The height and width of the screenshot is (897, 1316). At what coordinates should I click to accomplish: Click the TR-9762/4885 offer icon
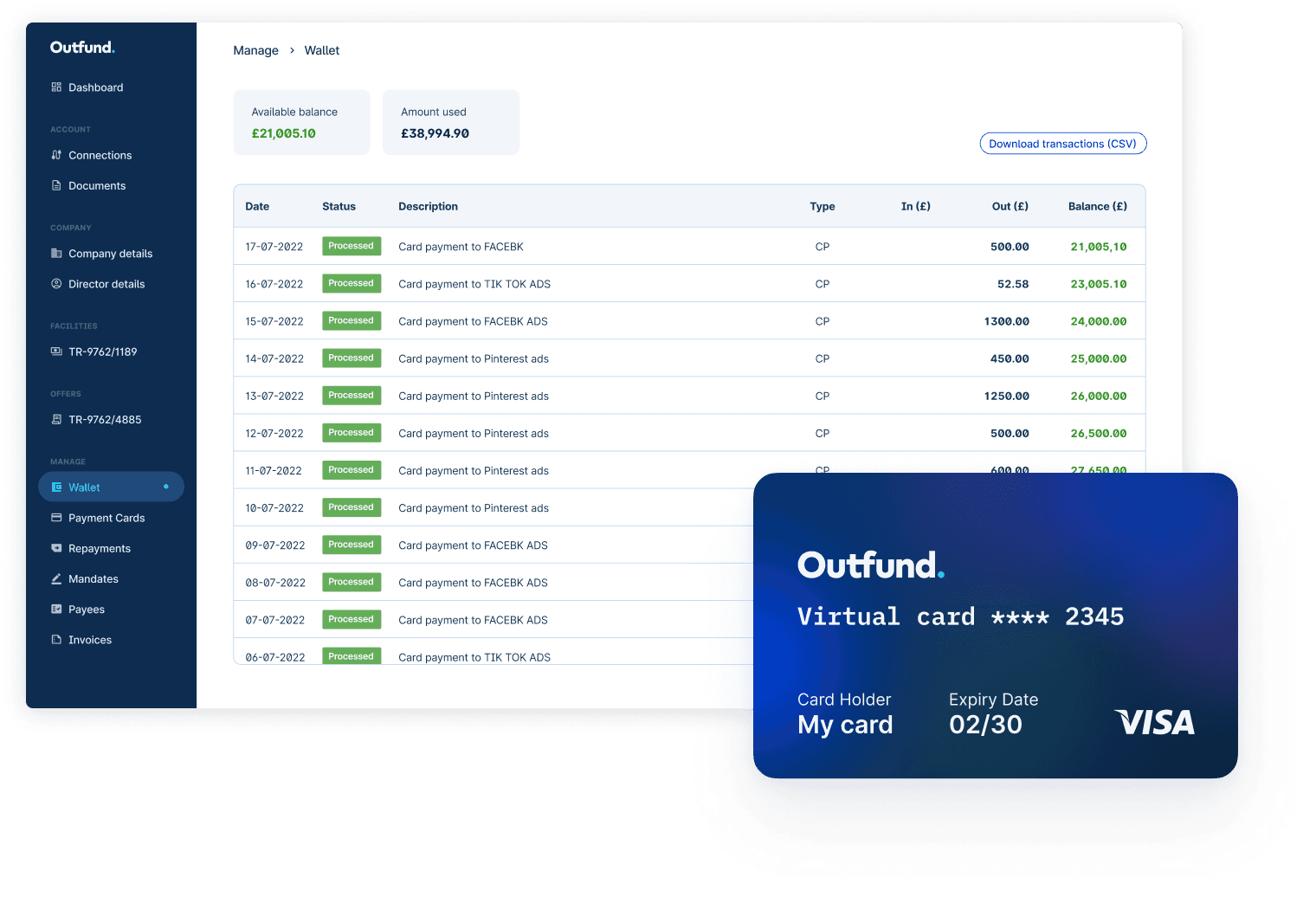[56, 420]
